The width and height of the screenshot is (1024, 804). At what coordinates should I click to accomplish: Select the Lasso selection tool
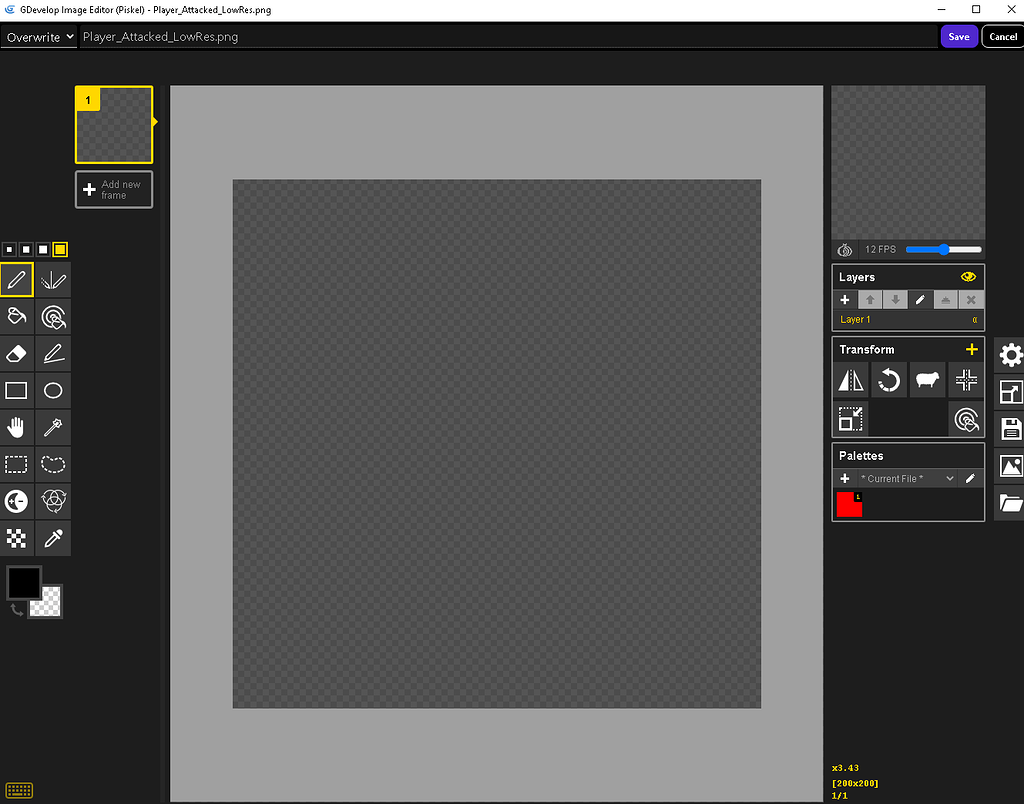coord(53,464)
